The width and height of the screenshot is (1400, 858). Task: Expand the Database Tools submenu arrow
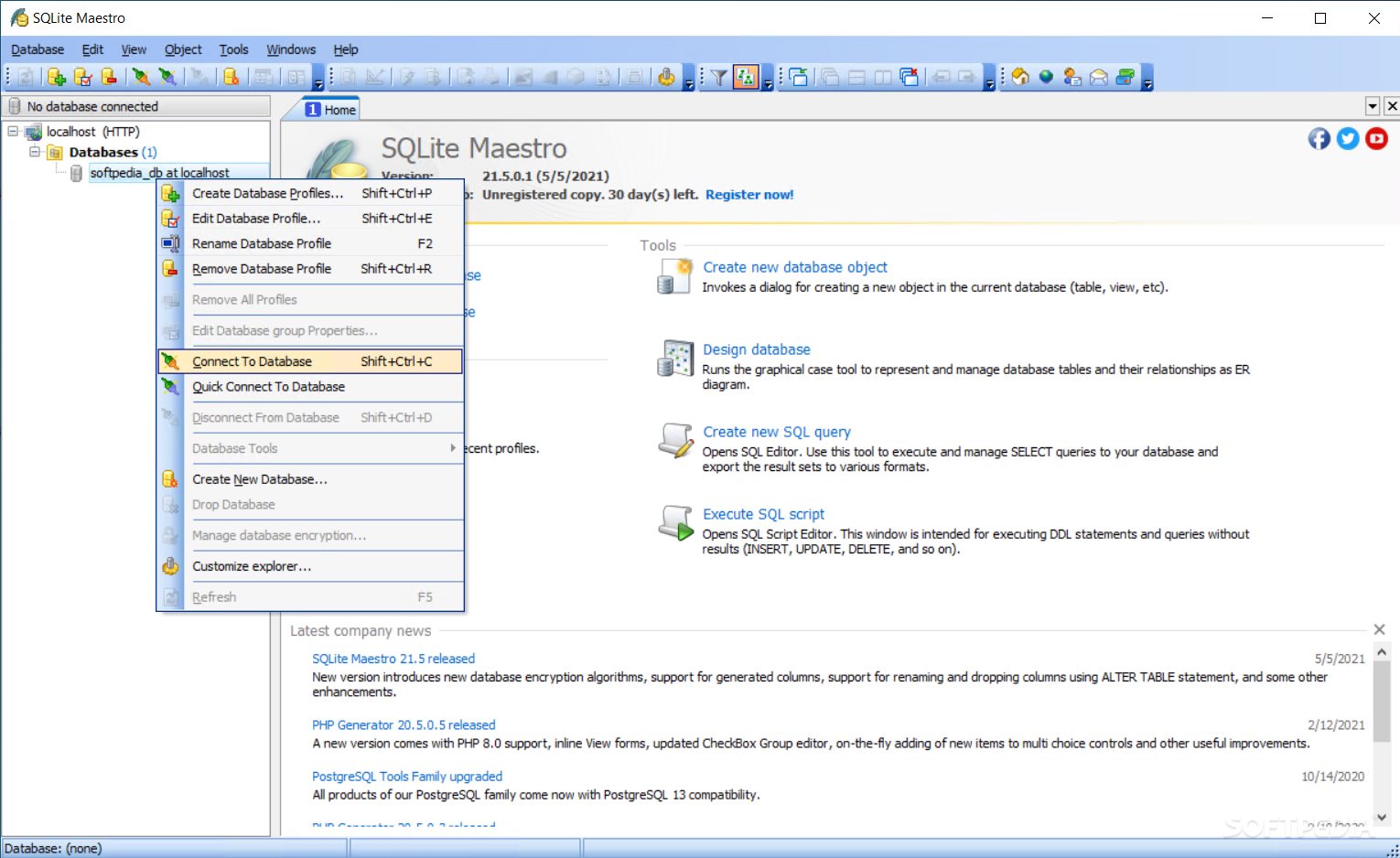(453, 448)
